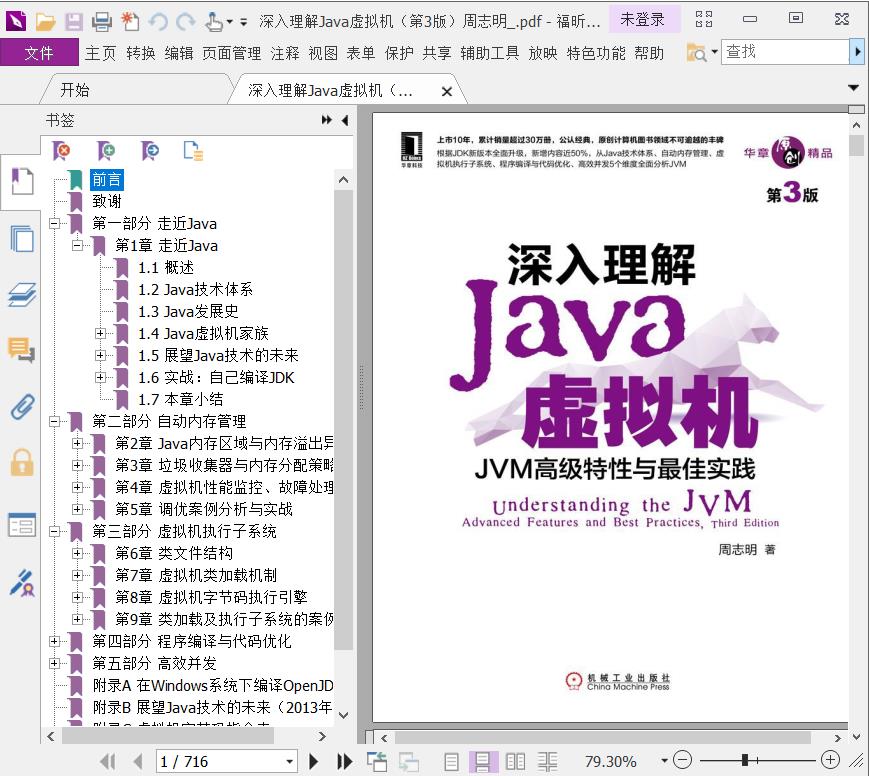Click the Undo arrow icon
This screenshot has height=776, width=869.
(x=159, y=22)
